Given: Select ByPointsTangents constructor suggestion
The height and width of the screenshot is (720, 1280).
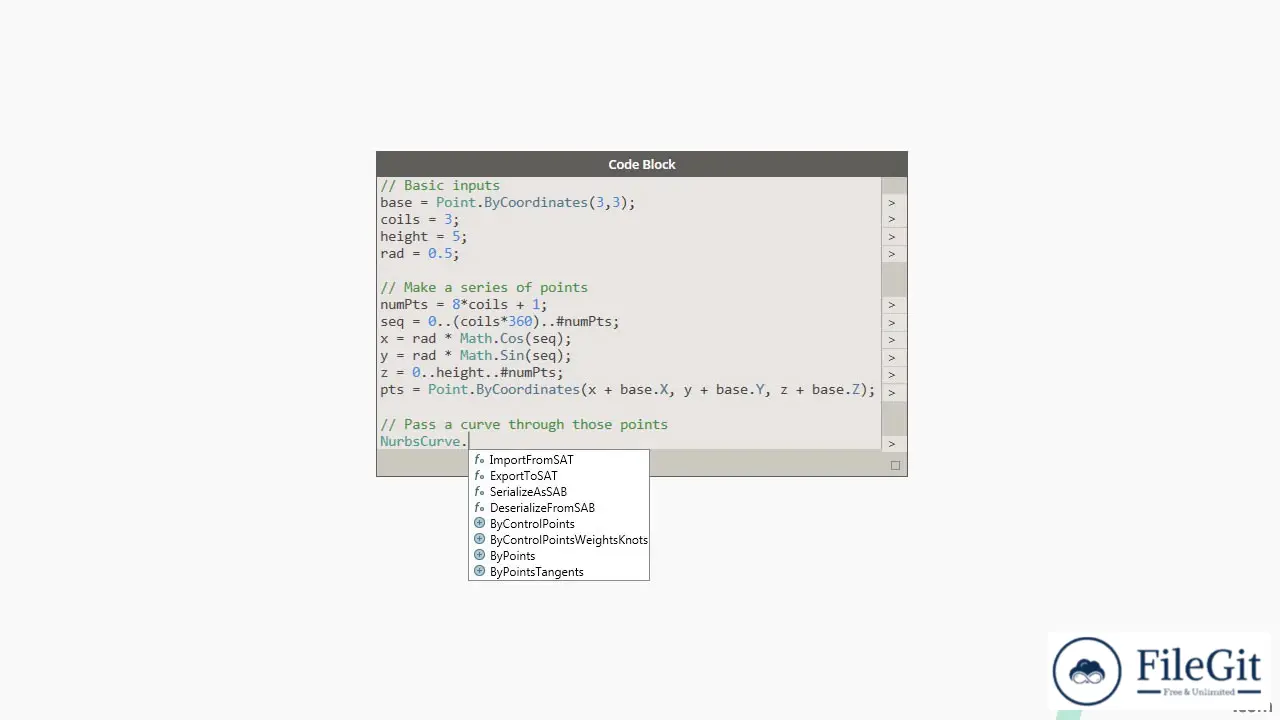Looking at the screenshot, I should point(536,572).
